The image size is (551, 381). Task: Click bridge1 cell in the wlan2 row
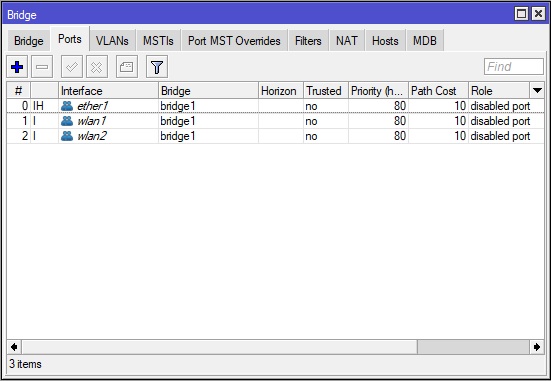(x=177, y=136)
